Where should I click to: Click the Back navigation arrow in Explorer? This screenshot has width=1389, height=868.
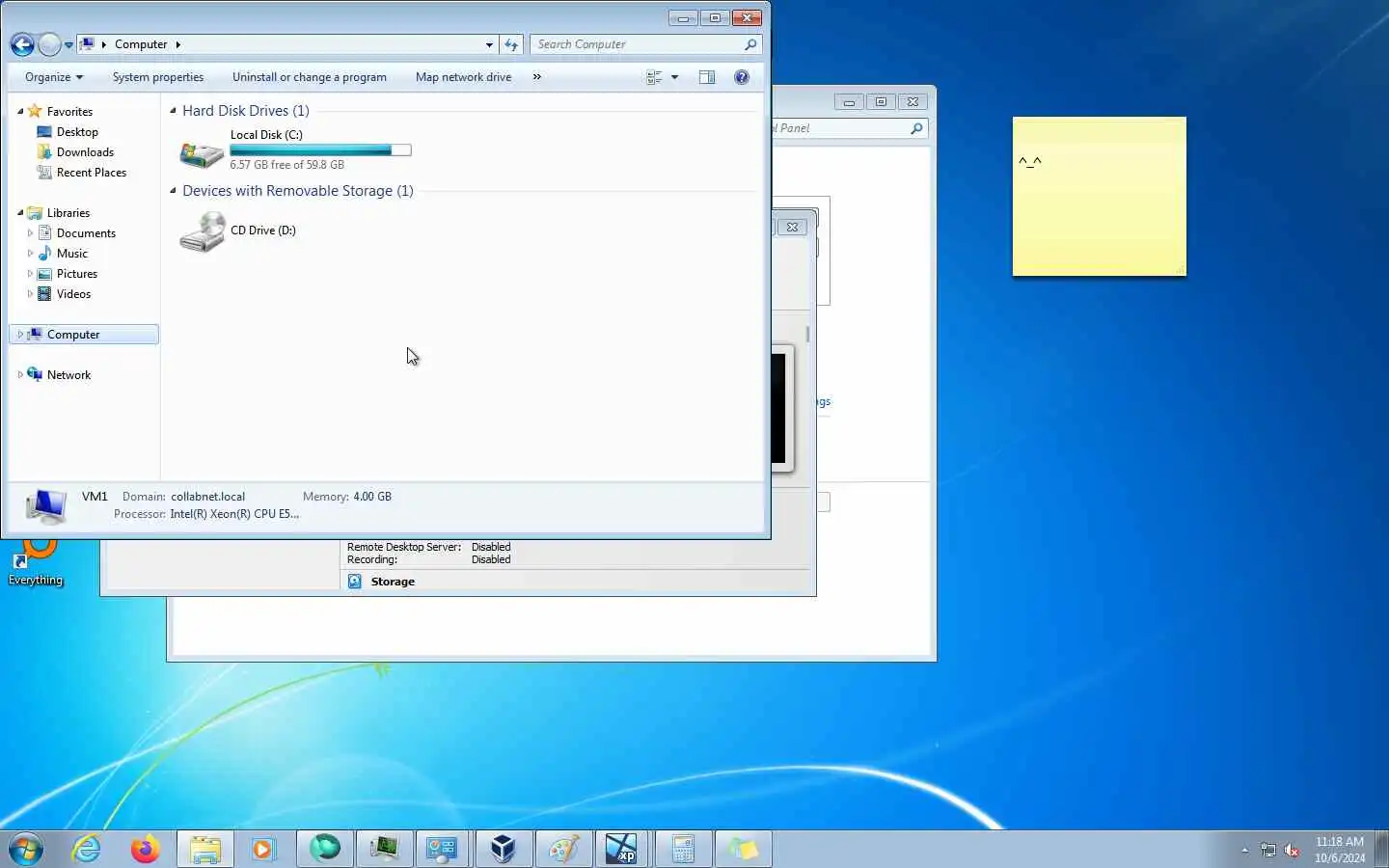(x=22, y=44)
